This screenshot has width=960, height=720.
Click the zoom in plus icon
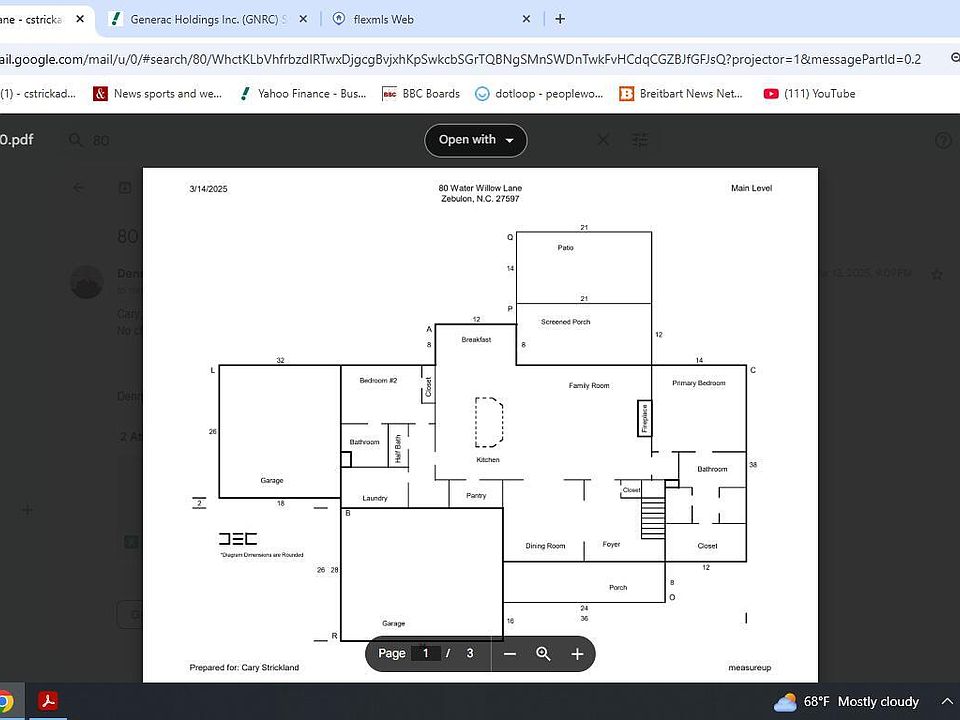click(577, 654)
